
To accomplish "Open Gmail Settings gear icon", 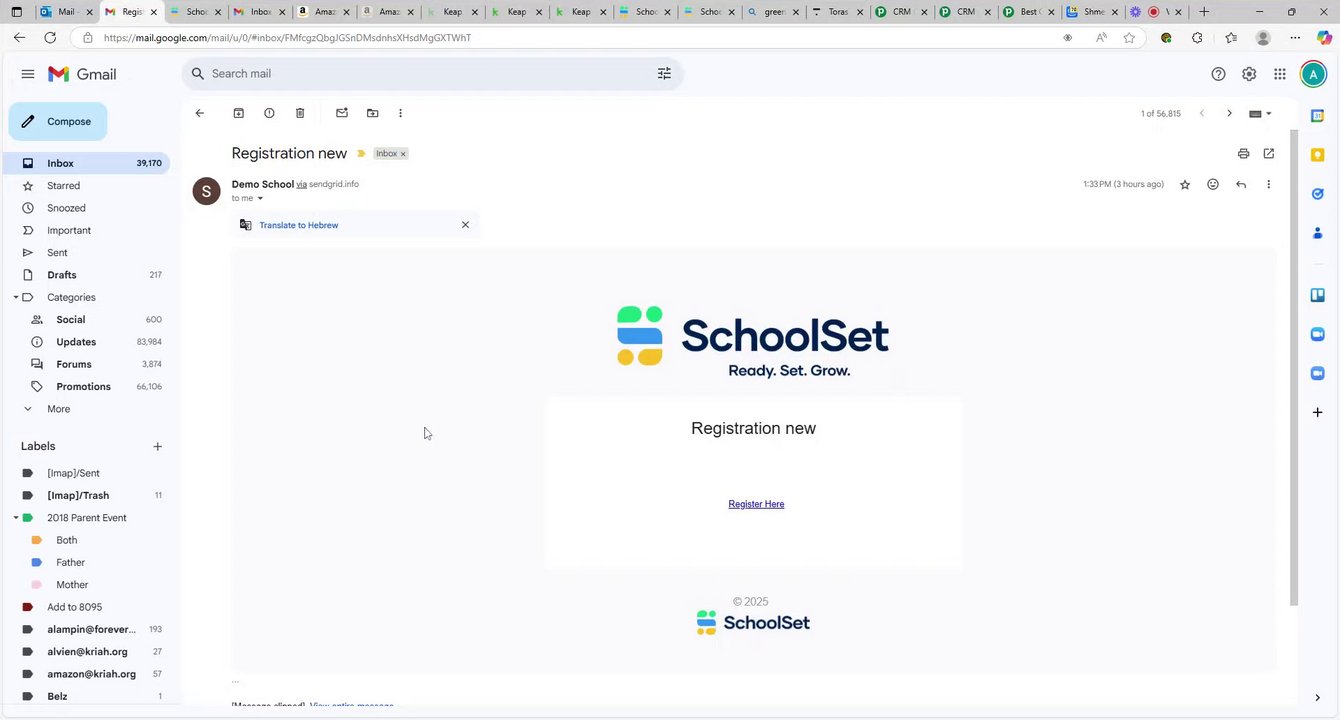I will coord(1249,74).
